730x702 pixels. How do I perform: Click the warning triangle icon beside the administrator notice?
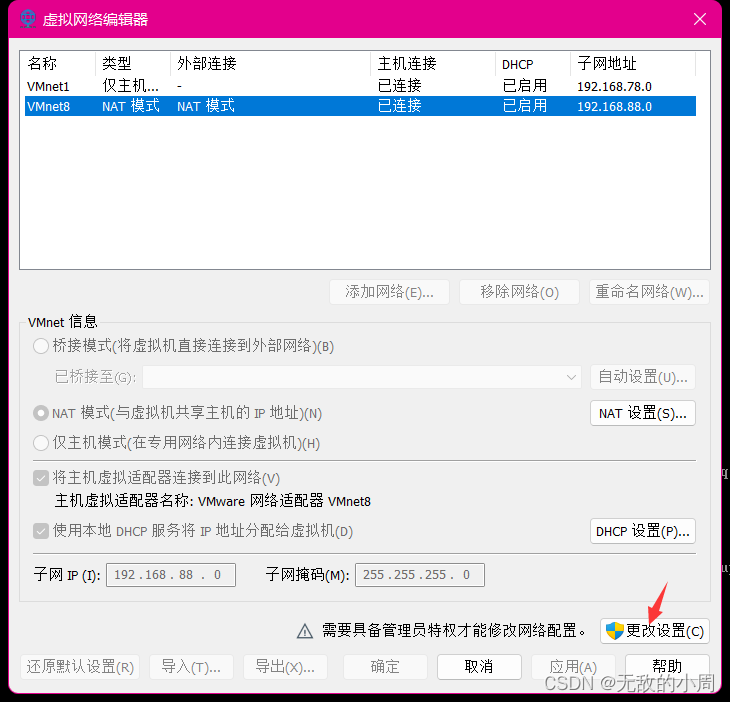[305, 631]
